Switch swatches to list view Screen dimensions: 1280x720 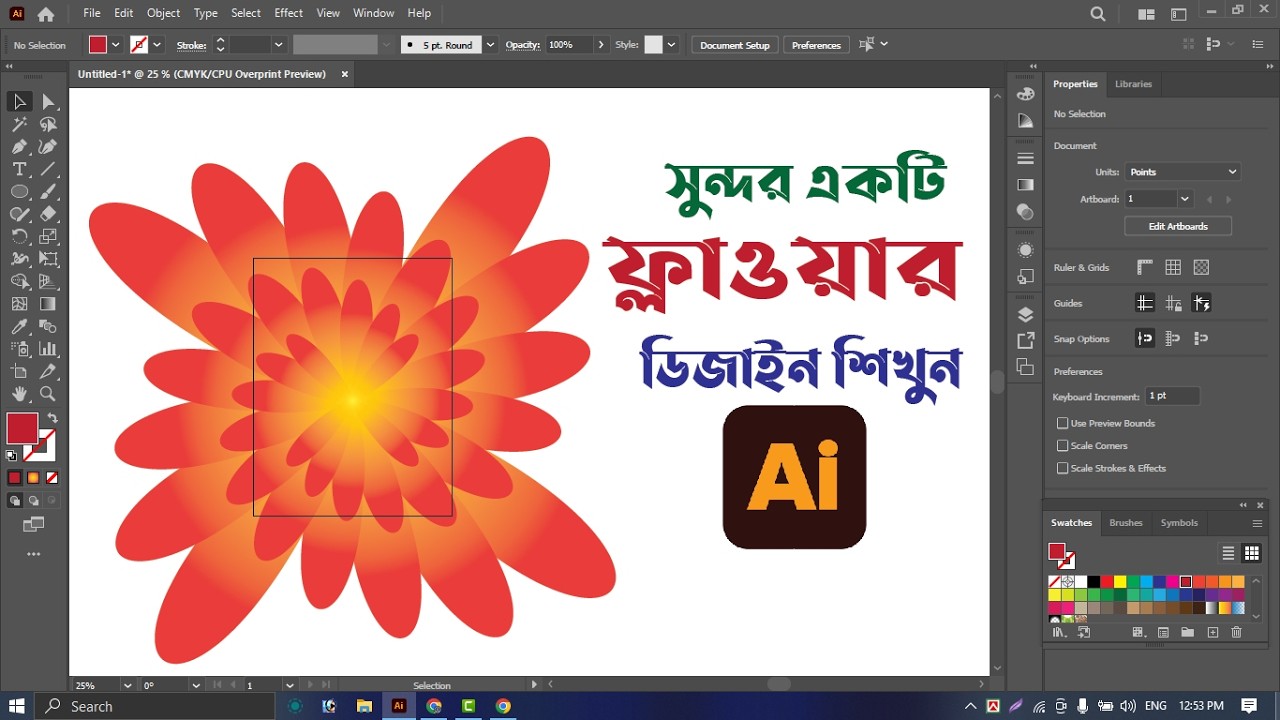(1228, 553)
